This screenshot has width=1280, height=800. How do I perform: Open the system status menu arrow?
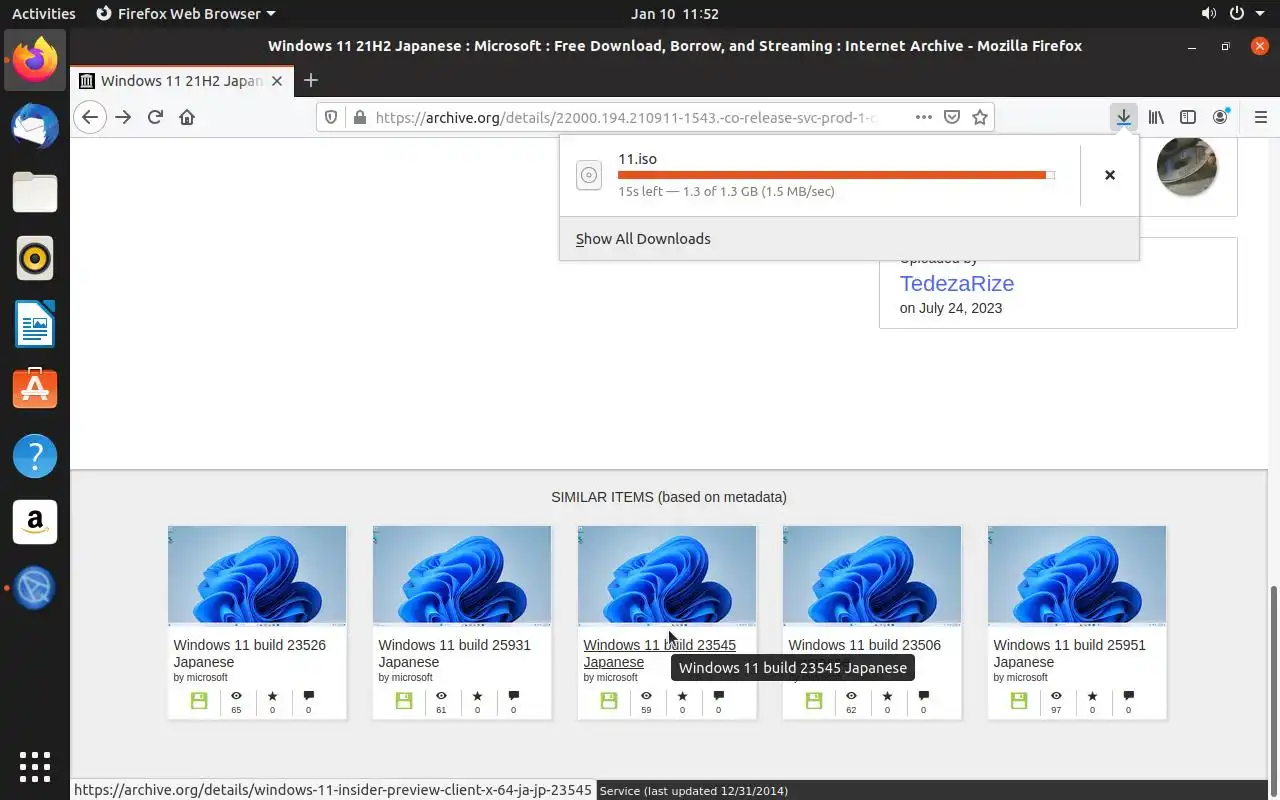(x=1262, y=14)
